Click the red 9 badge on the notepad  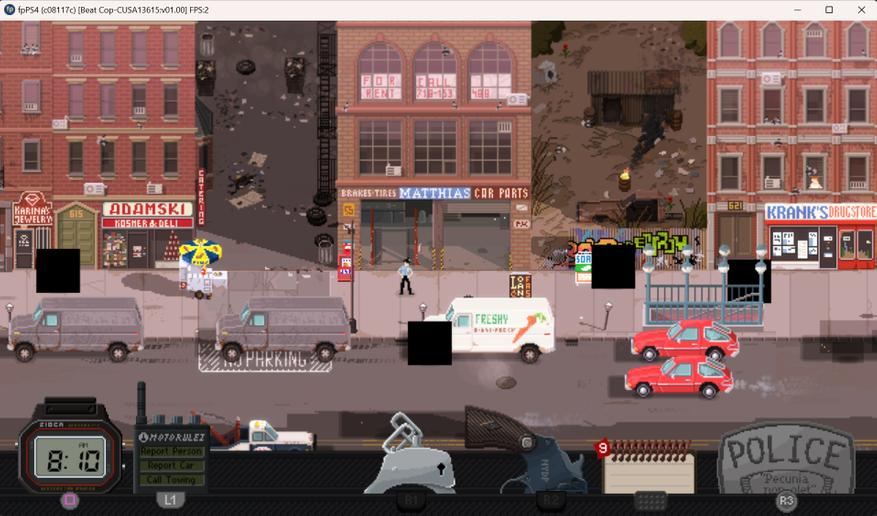(602, 448)
